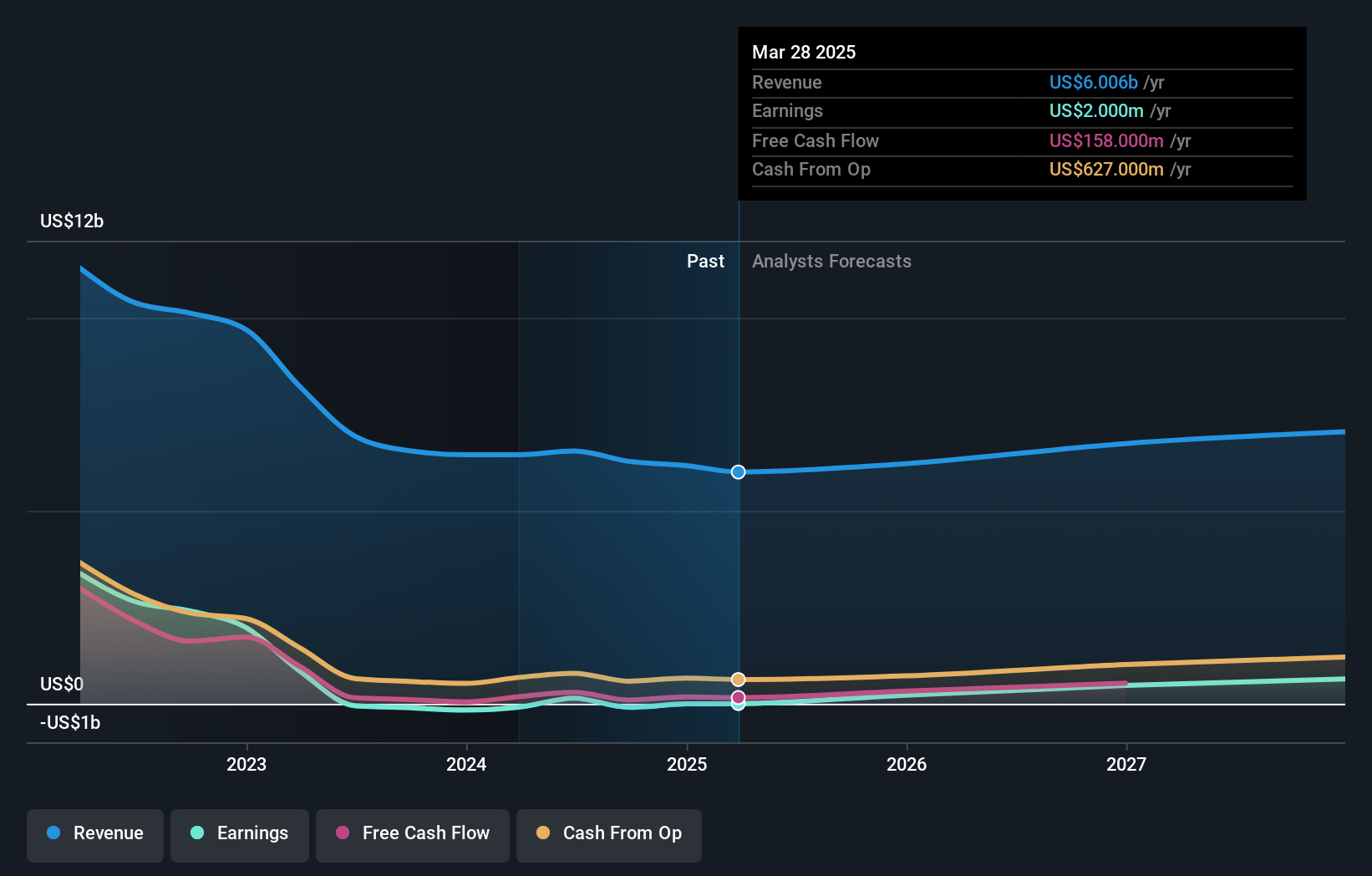Click the Mar 28 2025 tooltip date
This screenshot has height=876, width=1372.
[804, 52]
